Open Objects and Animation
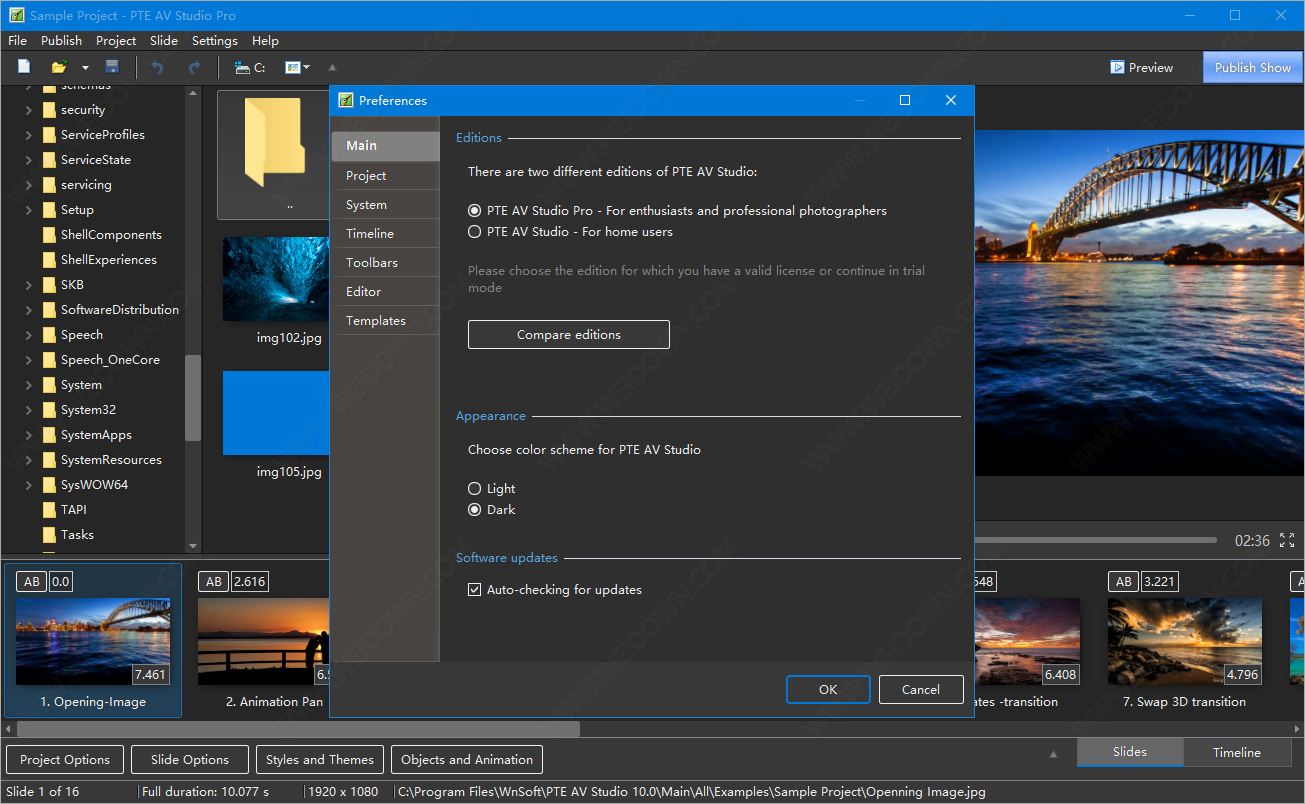1305x804 pixels. click(x=467, y=760)
